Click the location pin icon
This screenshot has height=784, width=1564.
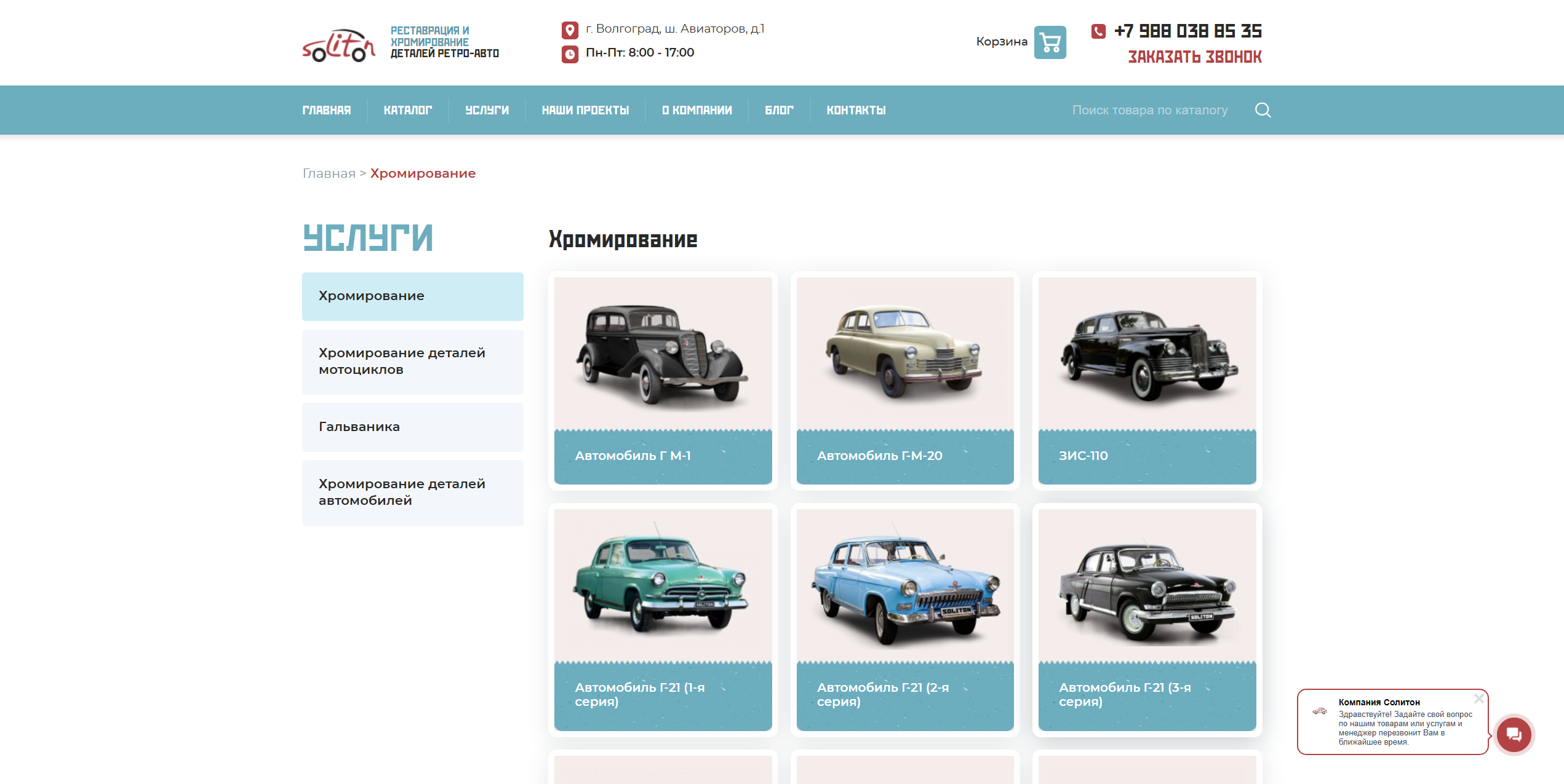[x=570, y=30]
